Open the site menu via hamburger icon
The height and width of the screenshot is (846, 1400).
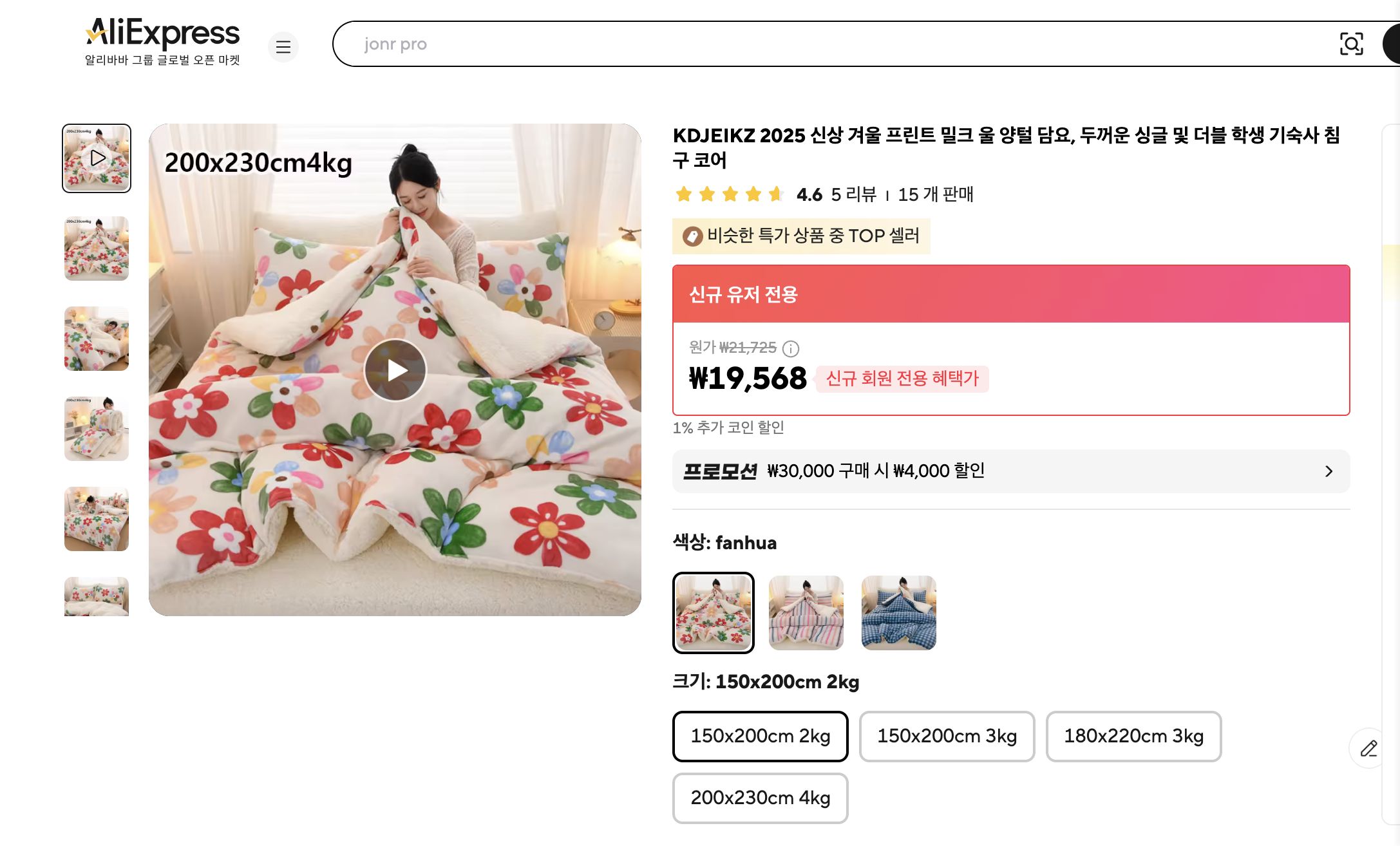coord(283,46)
